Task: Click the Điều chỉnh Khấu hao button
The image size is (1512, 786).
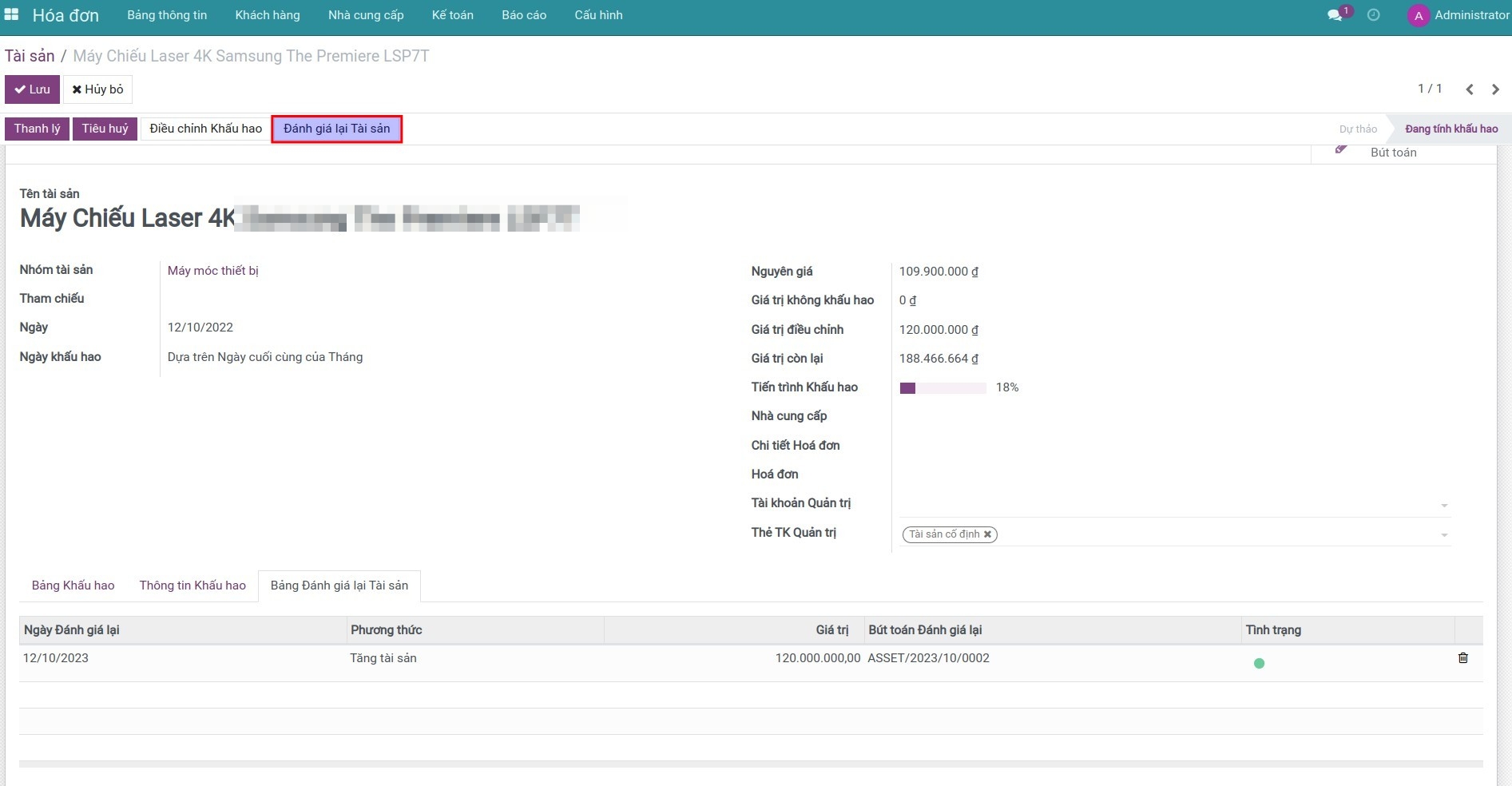Action: pos(205,129)
